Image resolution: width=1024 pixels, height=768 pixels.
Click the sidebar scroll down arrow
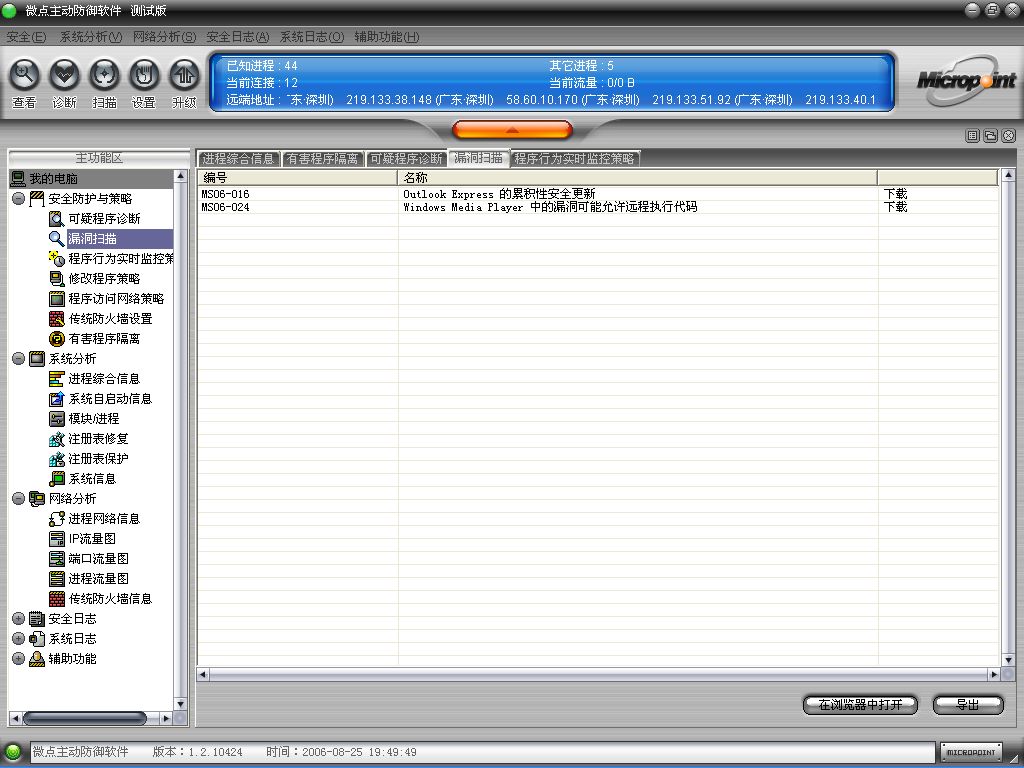pos(181,704)
